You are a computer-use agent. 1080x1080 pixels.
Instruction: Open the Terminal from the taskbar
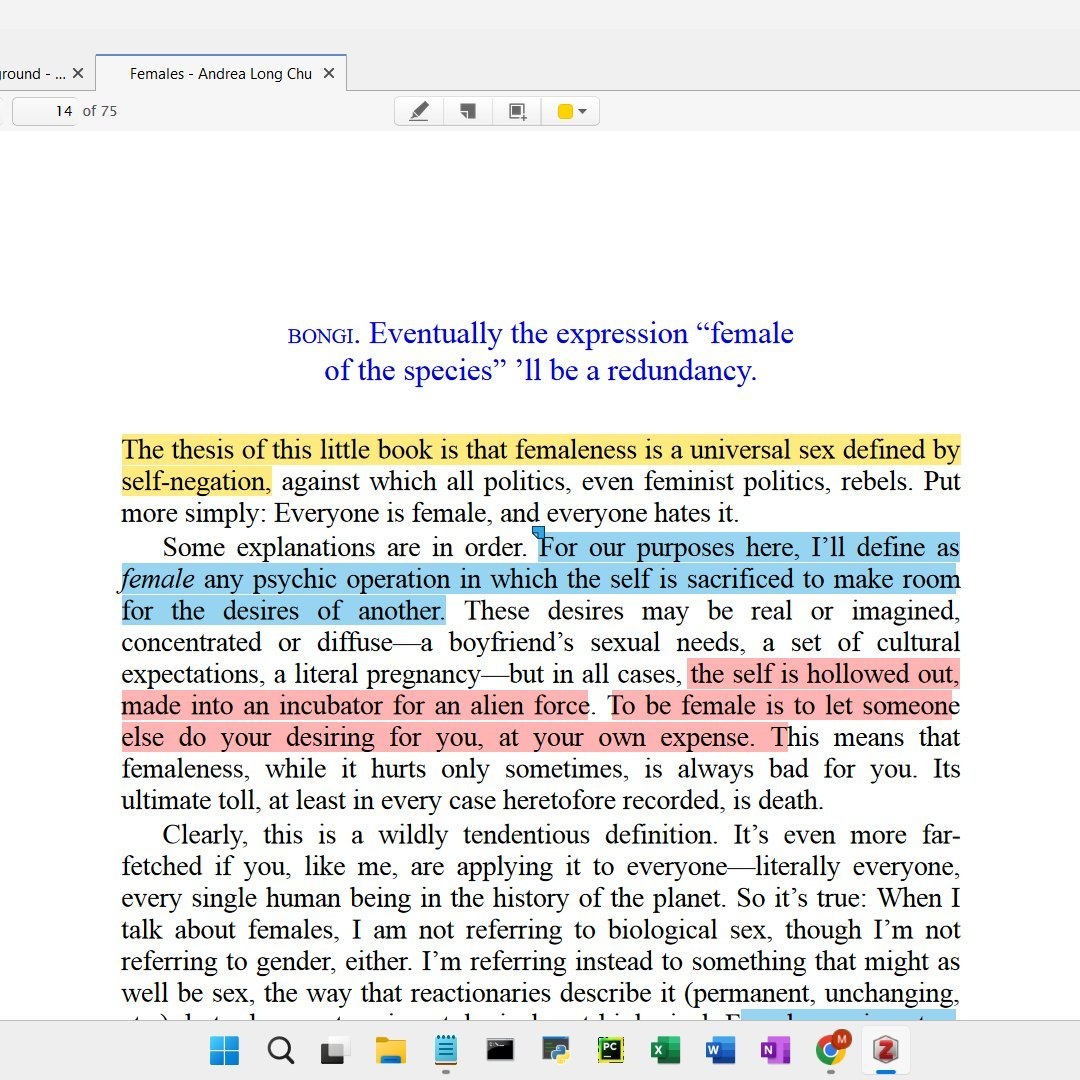pos(500,1050)
